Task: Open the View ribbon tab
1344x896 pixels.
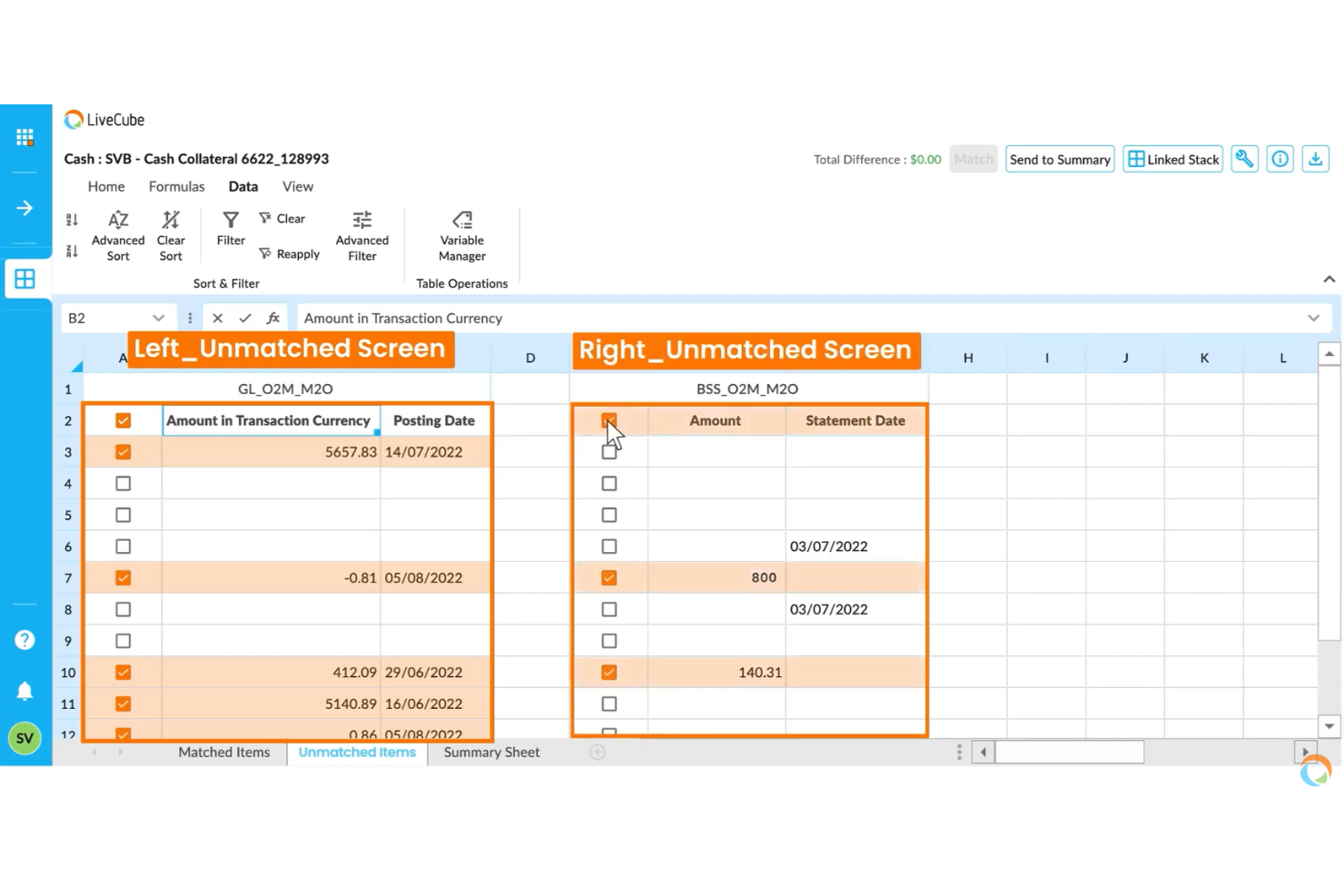Action: point(298,186)
